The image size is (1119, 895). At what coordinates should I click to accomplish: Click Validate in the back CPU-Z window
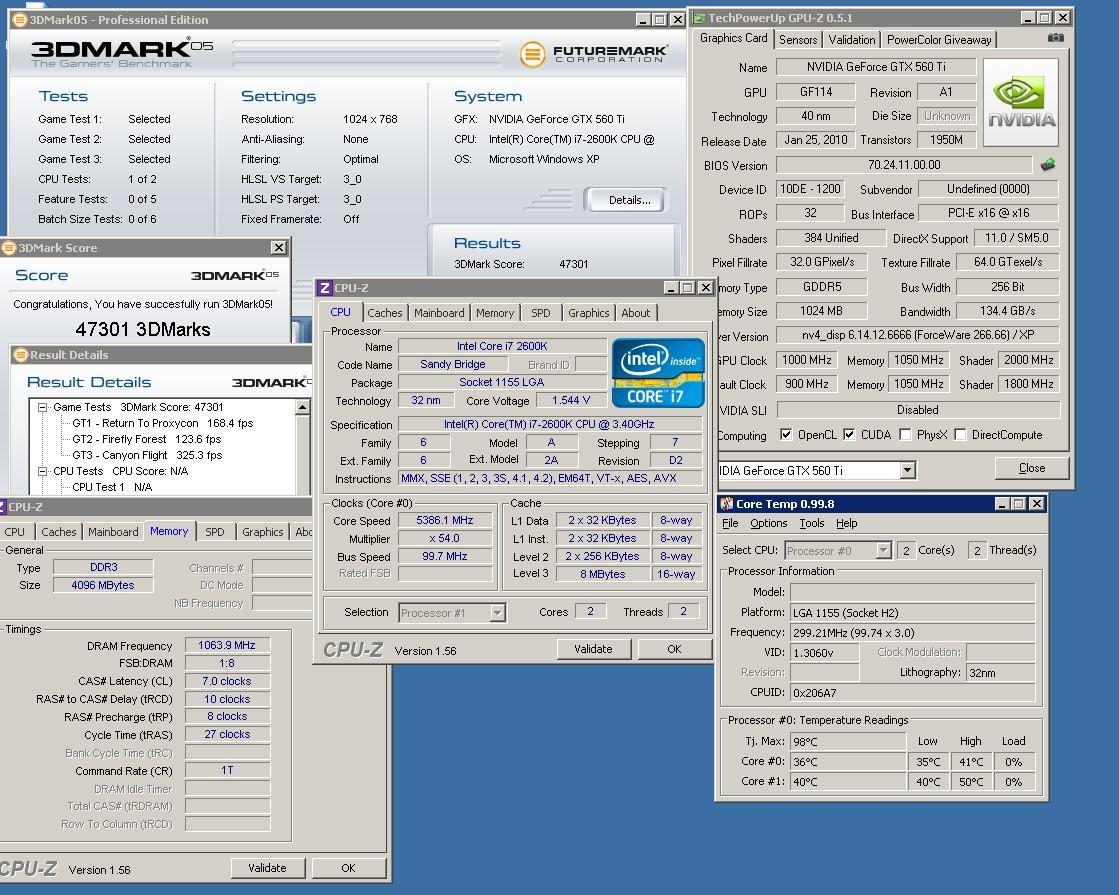pos(268,868)
